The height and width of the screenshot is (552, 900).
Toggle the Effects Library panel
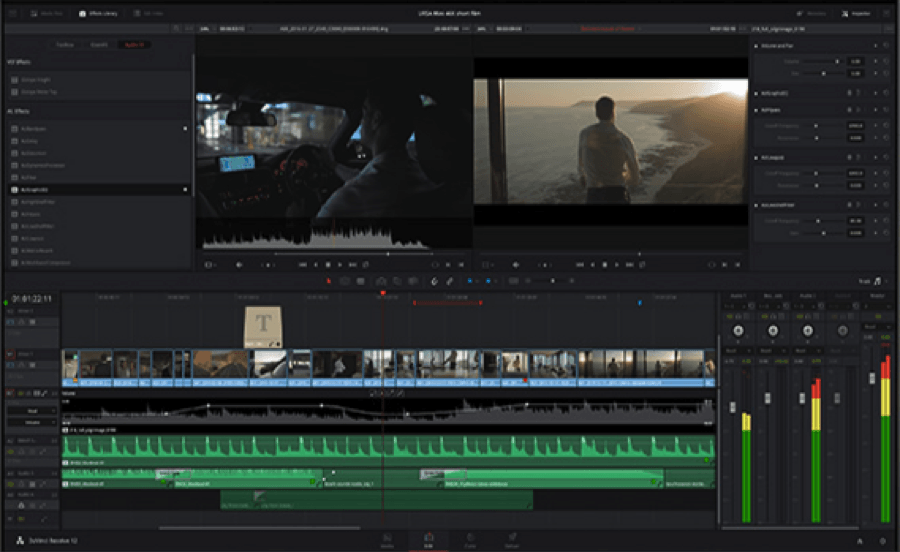pos(98,13)
